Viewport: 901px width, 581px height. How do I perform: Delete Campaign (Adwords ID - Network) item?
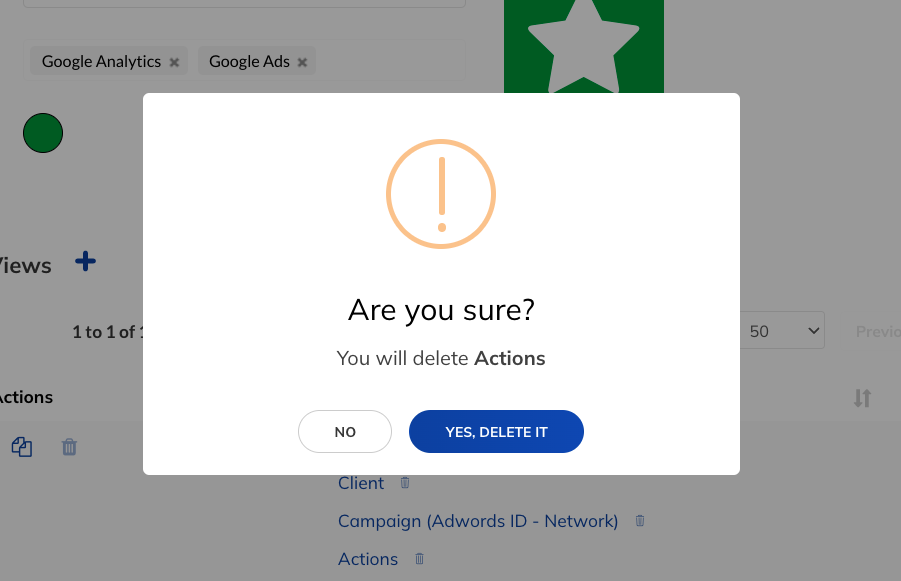pyautogui.click(x=640, y=521)
